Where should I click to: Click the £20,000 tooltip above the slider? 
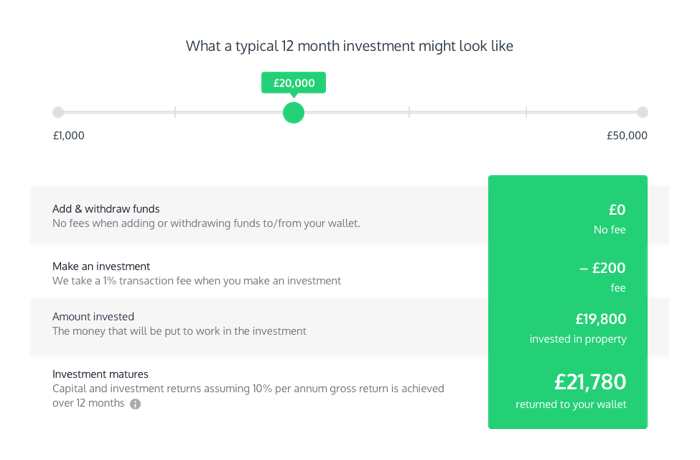point(293,83)
